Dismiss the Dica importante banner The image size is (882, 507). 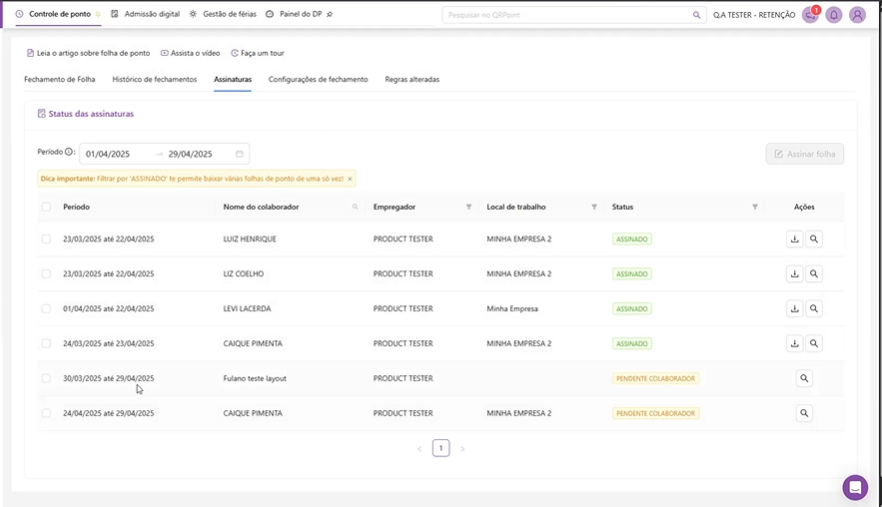pyautogui.click(x=350, y=179)
